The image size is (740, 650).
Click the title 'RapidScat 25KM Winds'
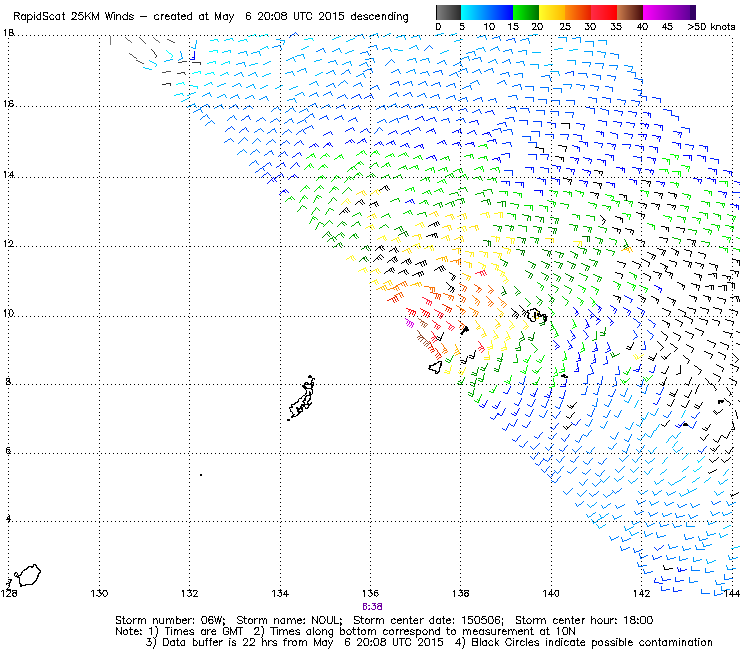coord(74,17)
